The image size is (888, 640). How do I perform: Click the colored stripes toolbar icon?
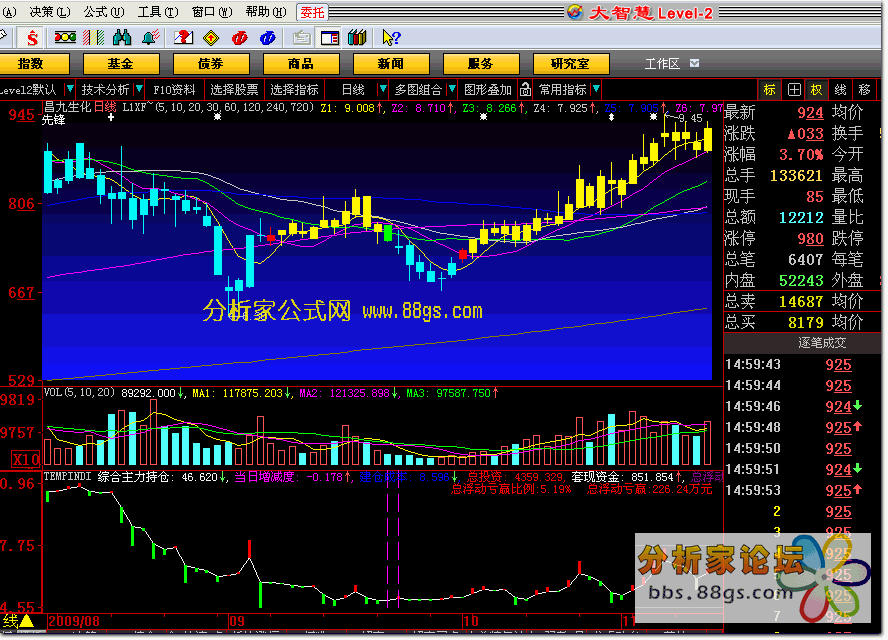coord(93,38)
